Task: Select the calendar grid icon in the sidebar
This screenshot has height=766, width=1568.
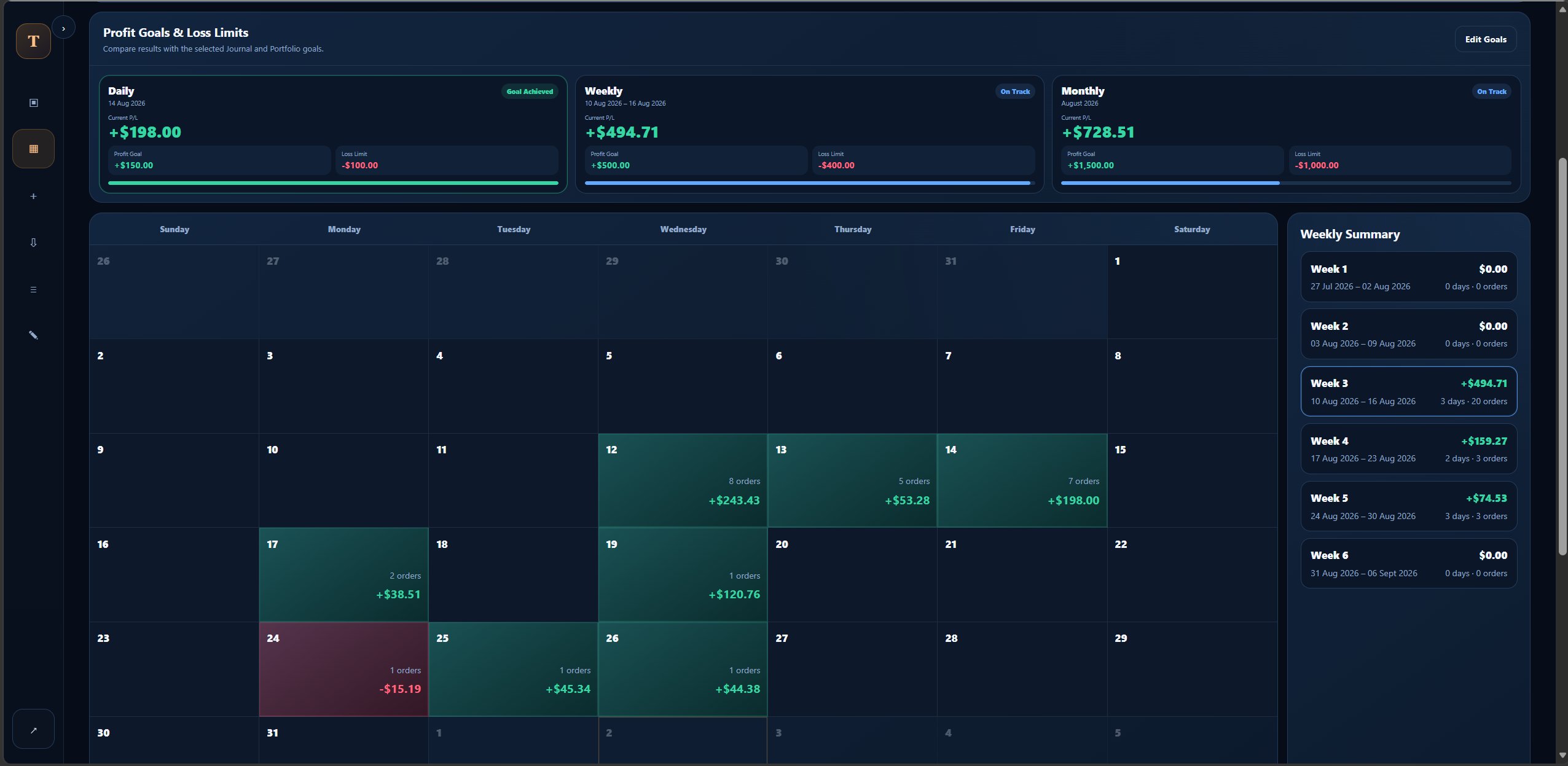Action: click(33, 149)
